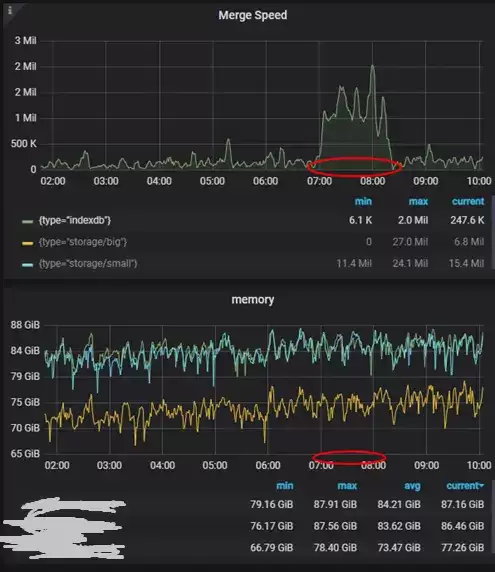Sort memory legend by min column
This screenshot has width=495, height=572.
tap(285, 486)
